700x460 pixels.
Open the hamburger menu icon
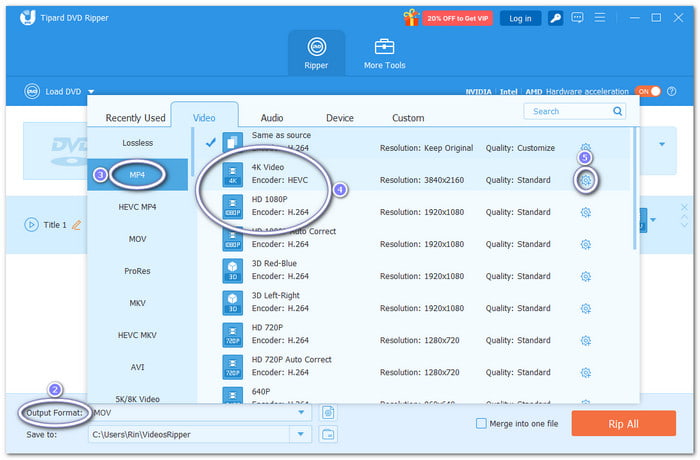(x=600, y=17)
